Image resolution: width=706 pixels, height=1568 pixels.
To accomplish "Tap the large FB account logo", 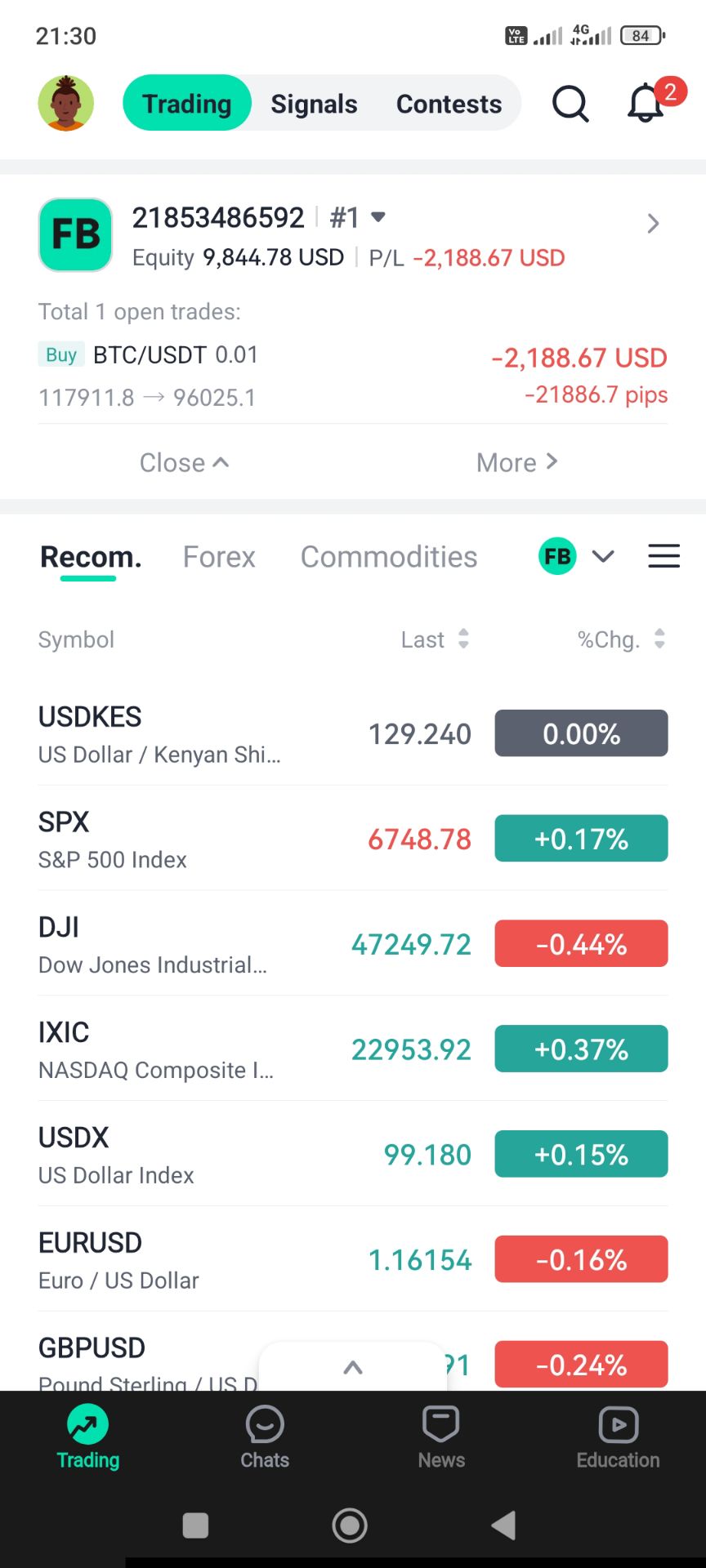I will tap(75, 235).
